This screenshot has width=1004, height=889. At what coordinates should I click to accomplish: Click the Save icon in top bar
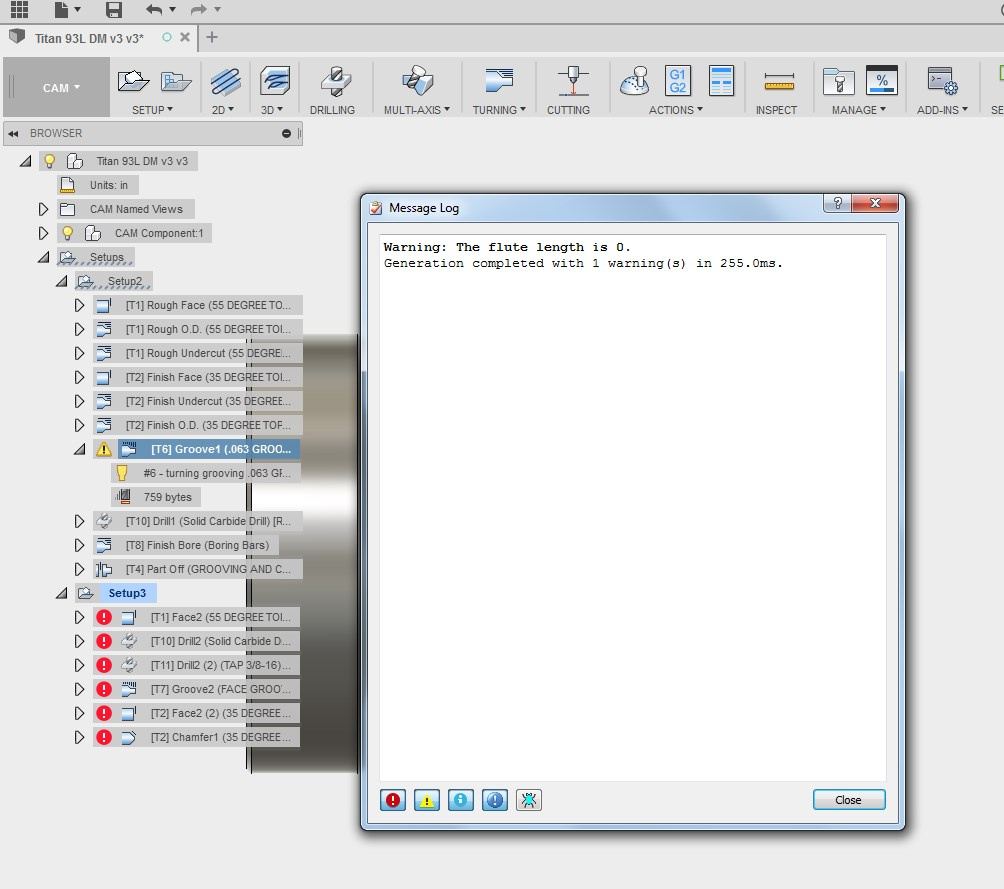[x=114, y=10]
